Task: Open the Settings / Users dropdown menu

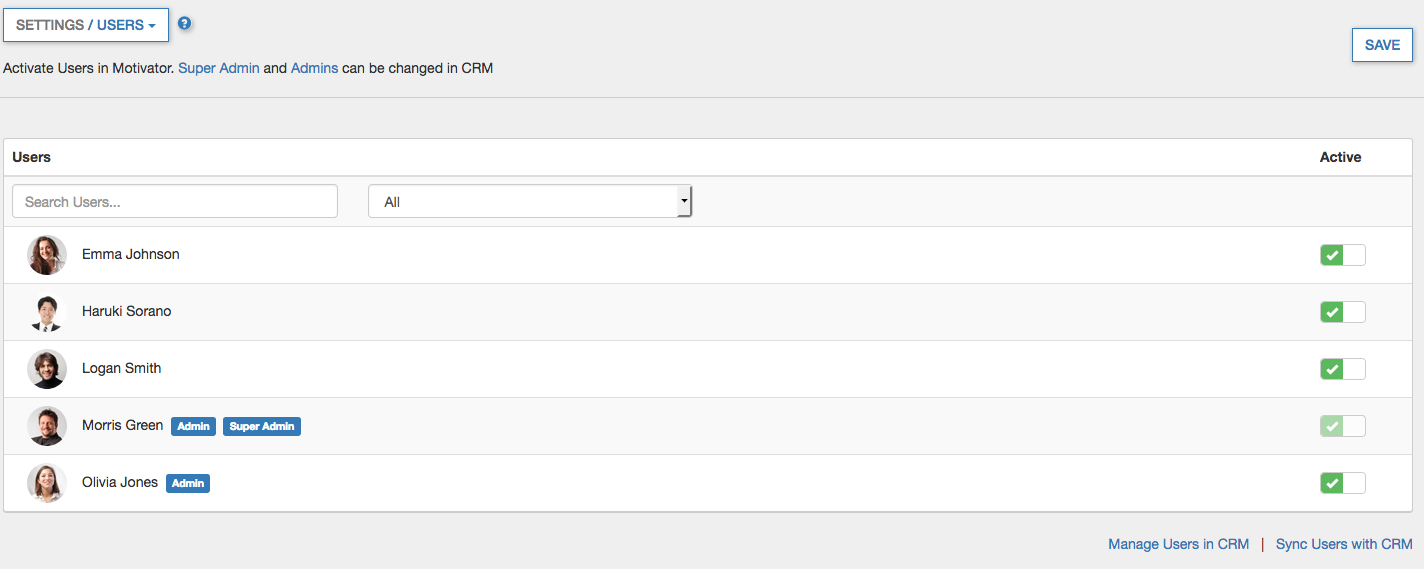Action: pyautogui.click(x=86, y=25)
